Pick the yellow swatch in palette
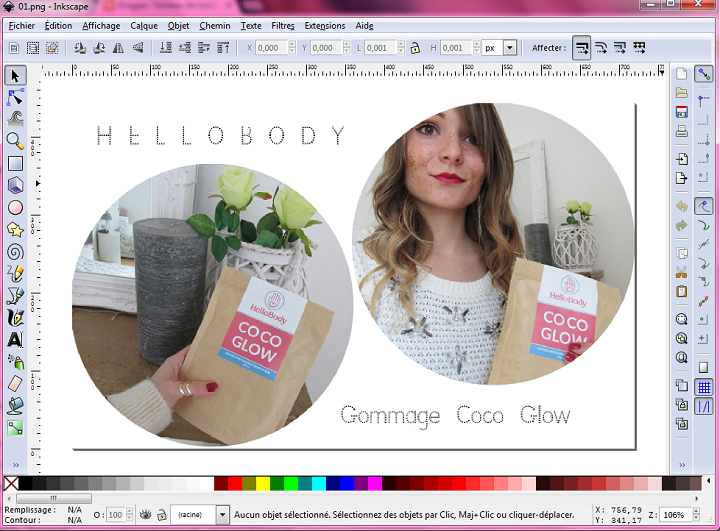The height and width of the screenshot is (531, 720). [262, 484]
